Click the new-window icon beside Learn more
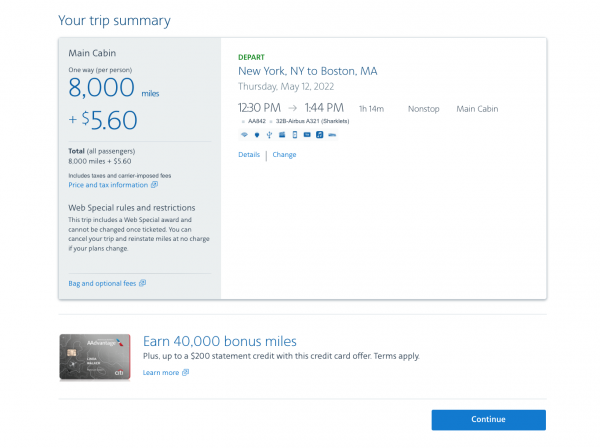This screenshot has height=448, width=600. point(185,373)
